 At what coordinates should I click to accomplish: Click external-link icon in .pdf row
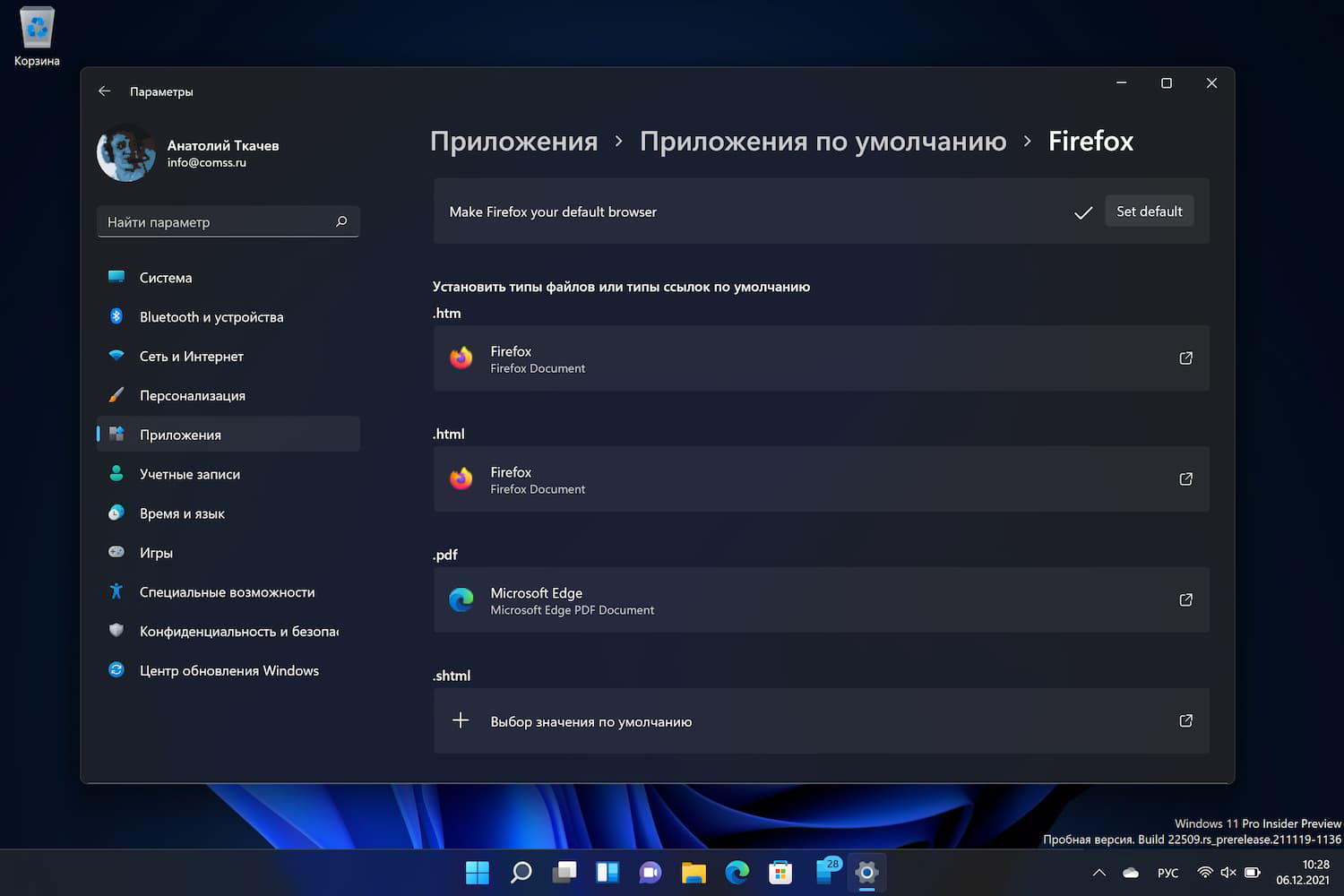[x=1185, y=600]
